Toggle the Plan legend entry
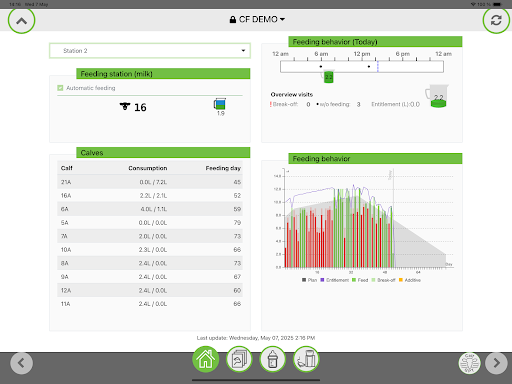Image resolution: width=512 pixels, height=384 pixels. coord(309,280)
